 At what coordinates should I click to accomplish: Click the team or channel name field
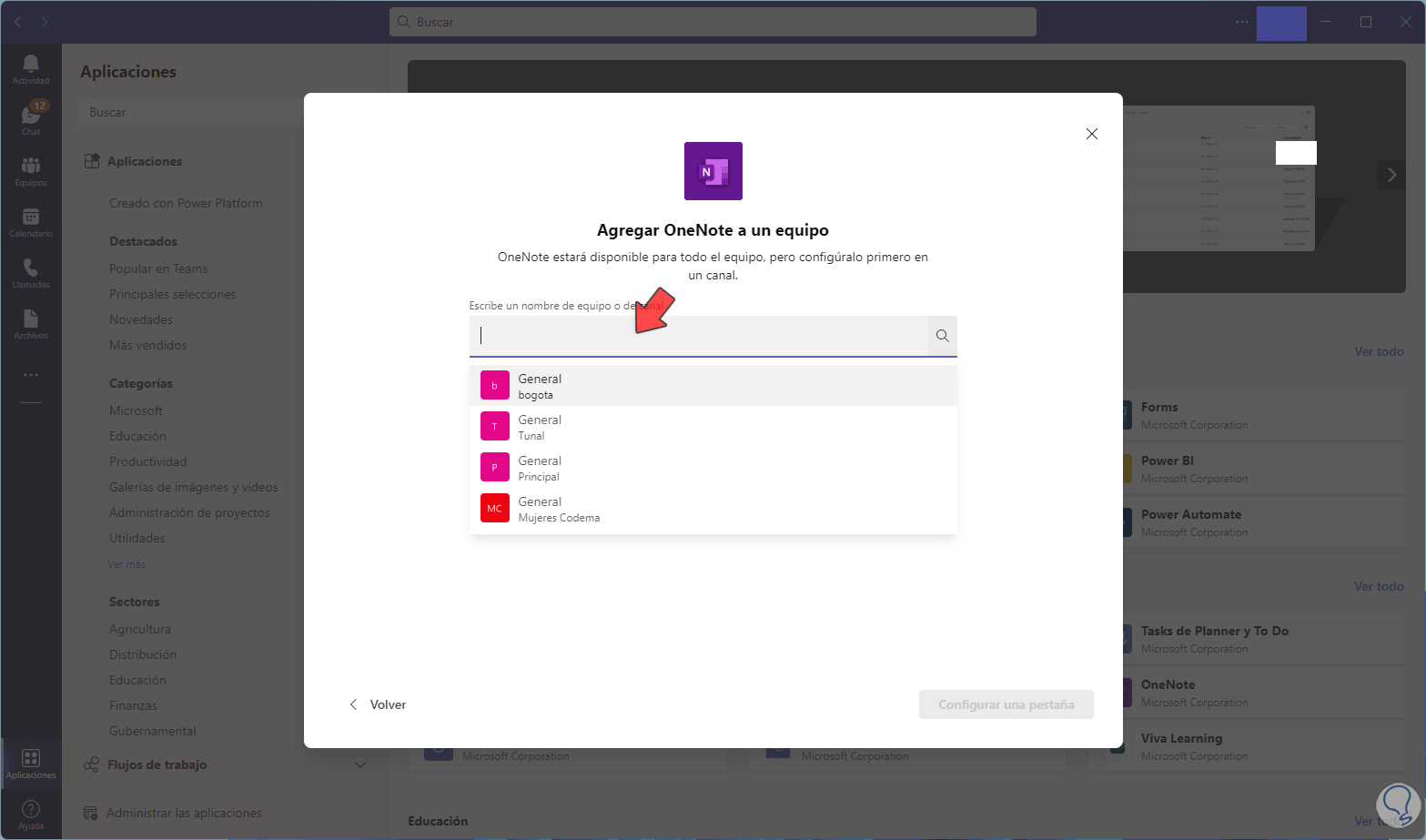coord(699,336)
